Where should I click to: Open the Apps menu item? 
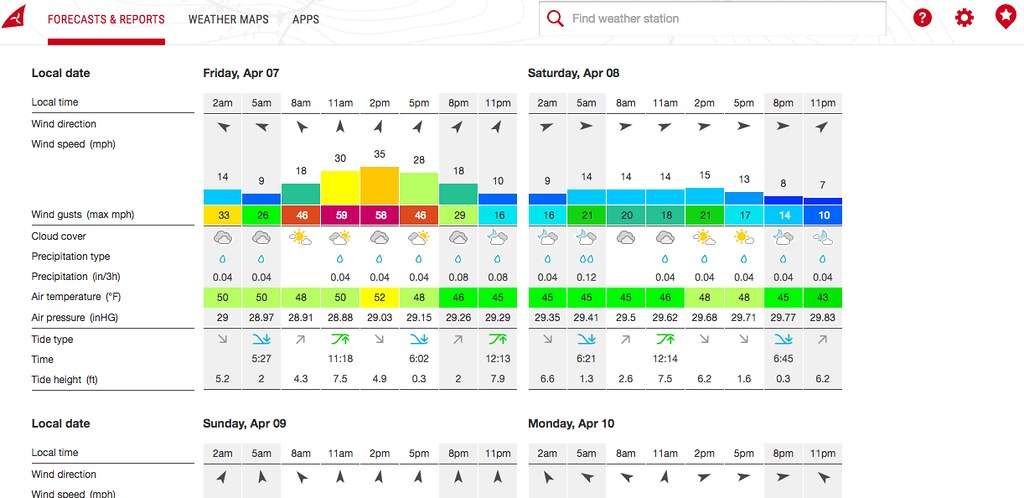coord(306,20)
